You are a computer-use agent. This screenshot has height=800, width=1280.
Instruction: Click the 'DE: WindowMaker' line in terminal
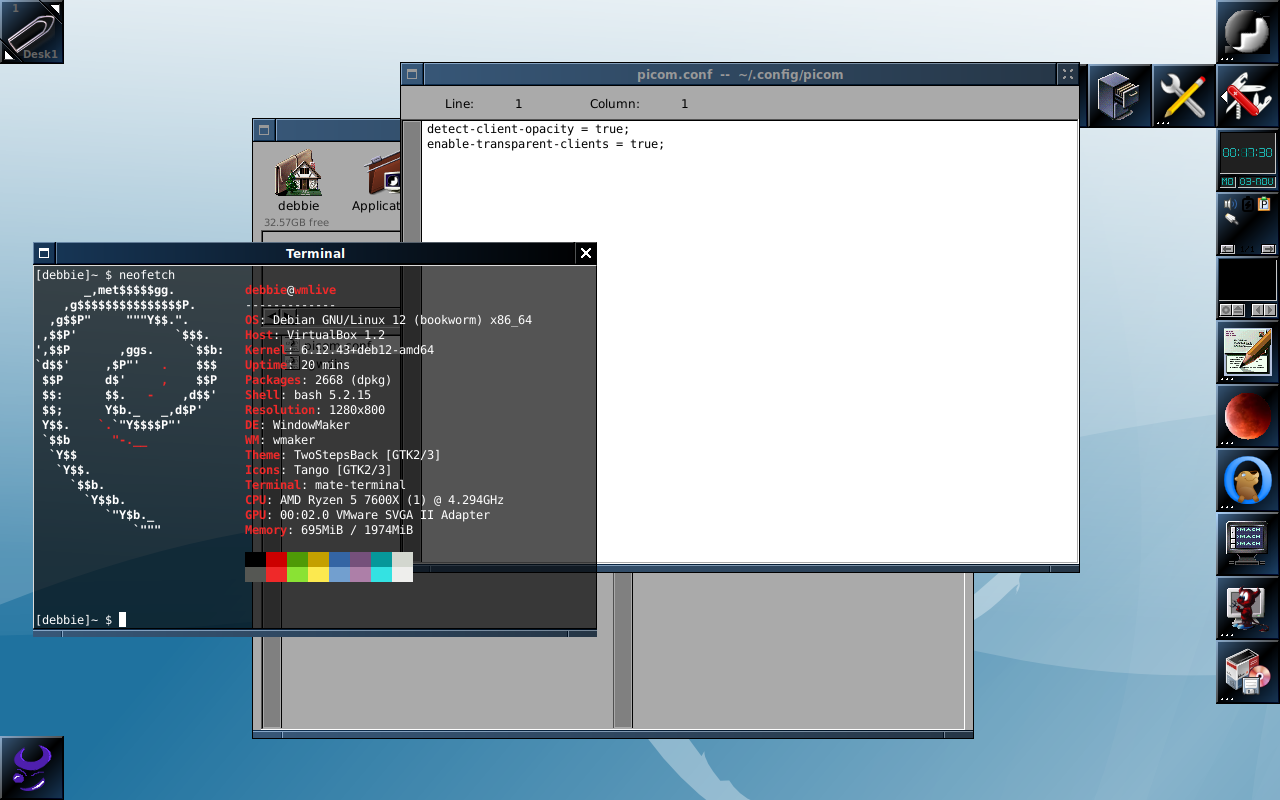point(297,425)
